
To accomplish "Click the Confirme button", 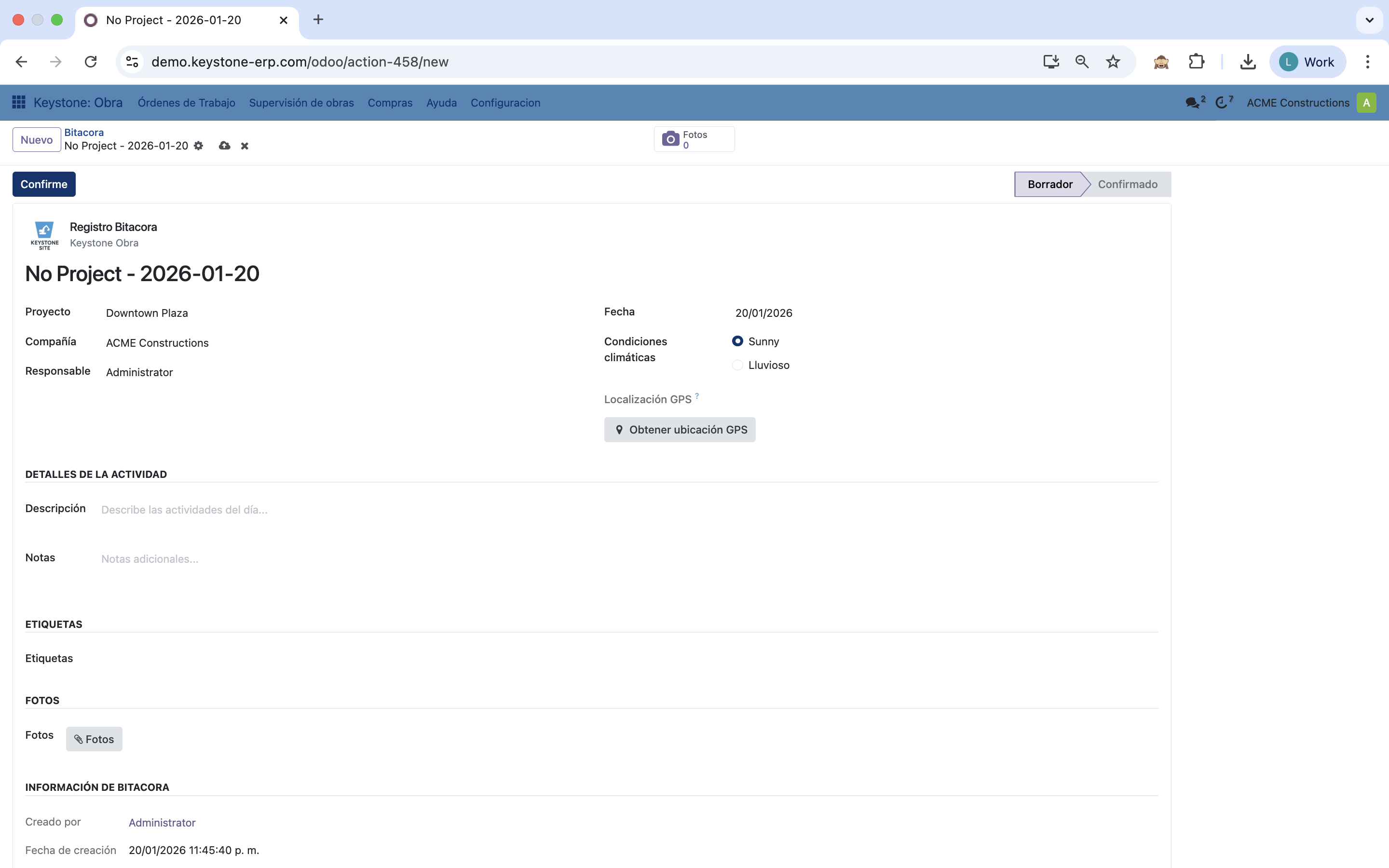I will point(43,184).
